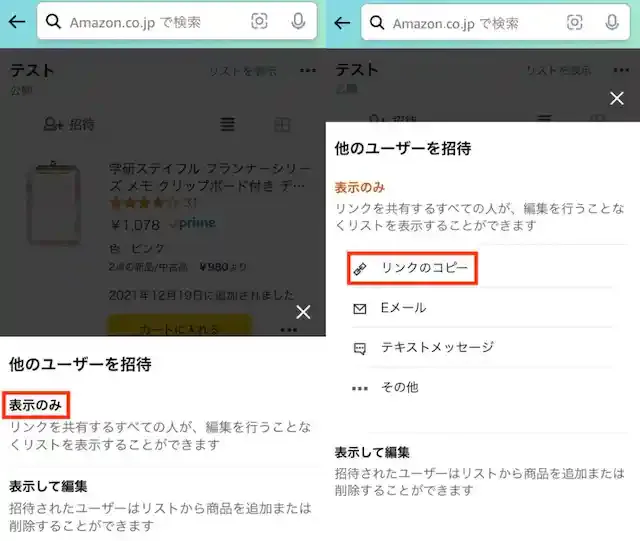Tap テスト list title in right screen

pos(357,69)
